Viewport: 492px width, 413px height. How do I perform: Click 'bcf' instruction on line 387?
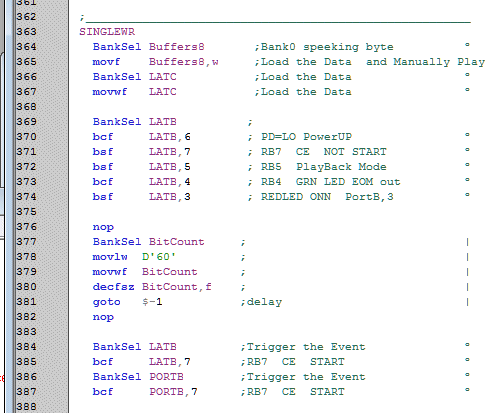(103, 392)
